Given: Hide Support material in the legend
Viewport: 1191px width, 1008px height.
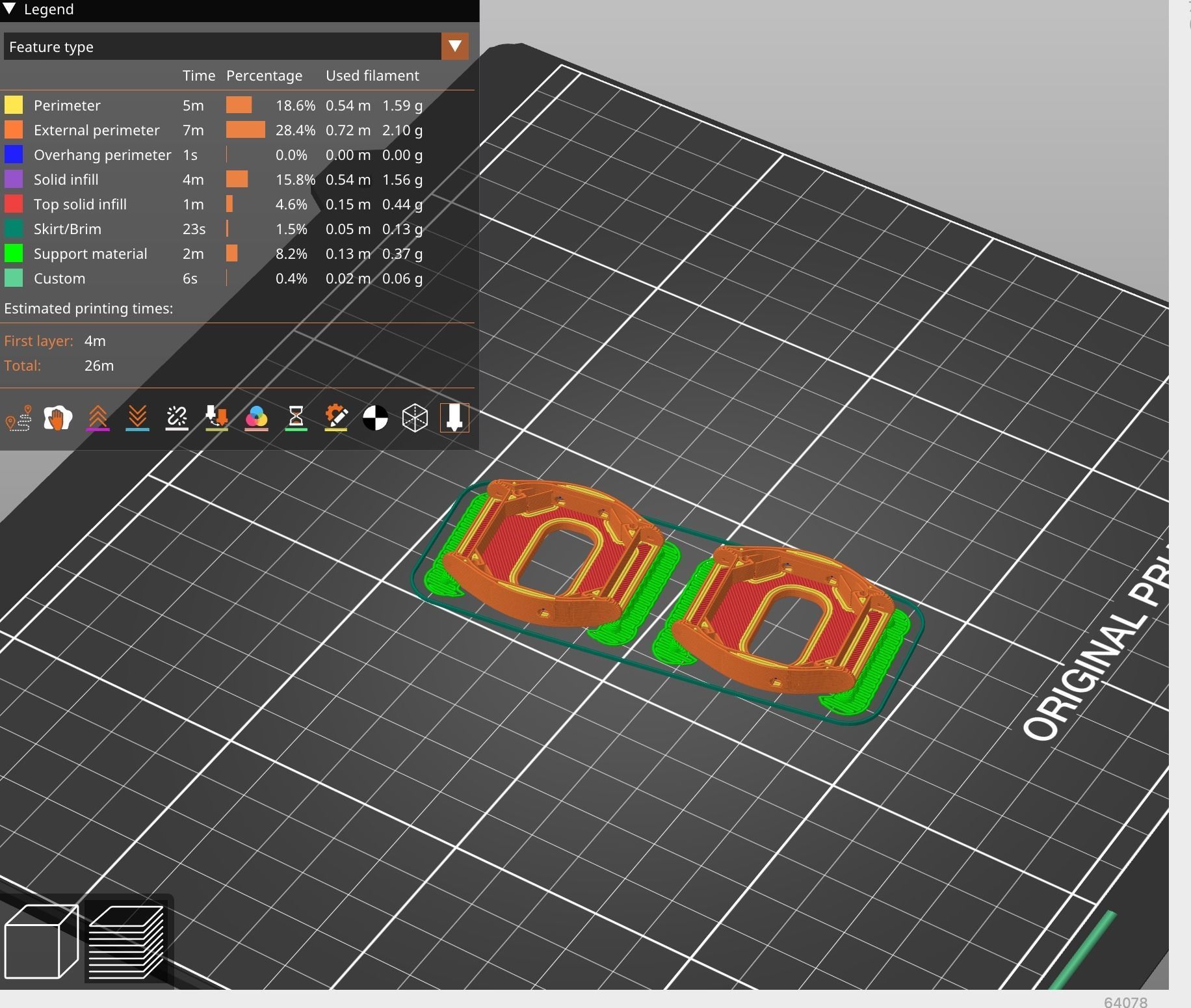Looking at the screenshot, I should click(x=90, y=254).
